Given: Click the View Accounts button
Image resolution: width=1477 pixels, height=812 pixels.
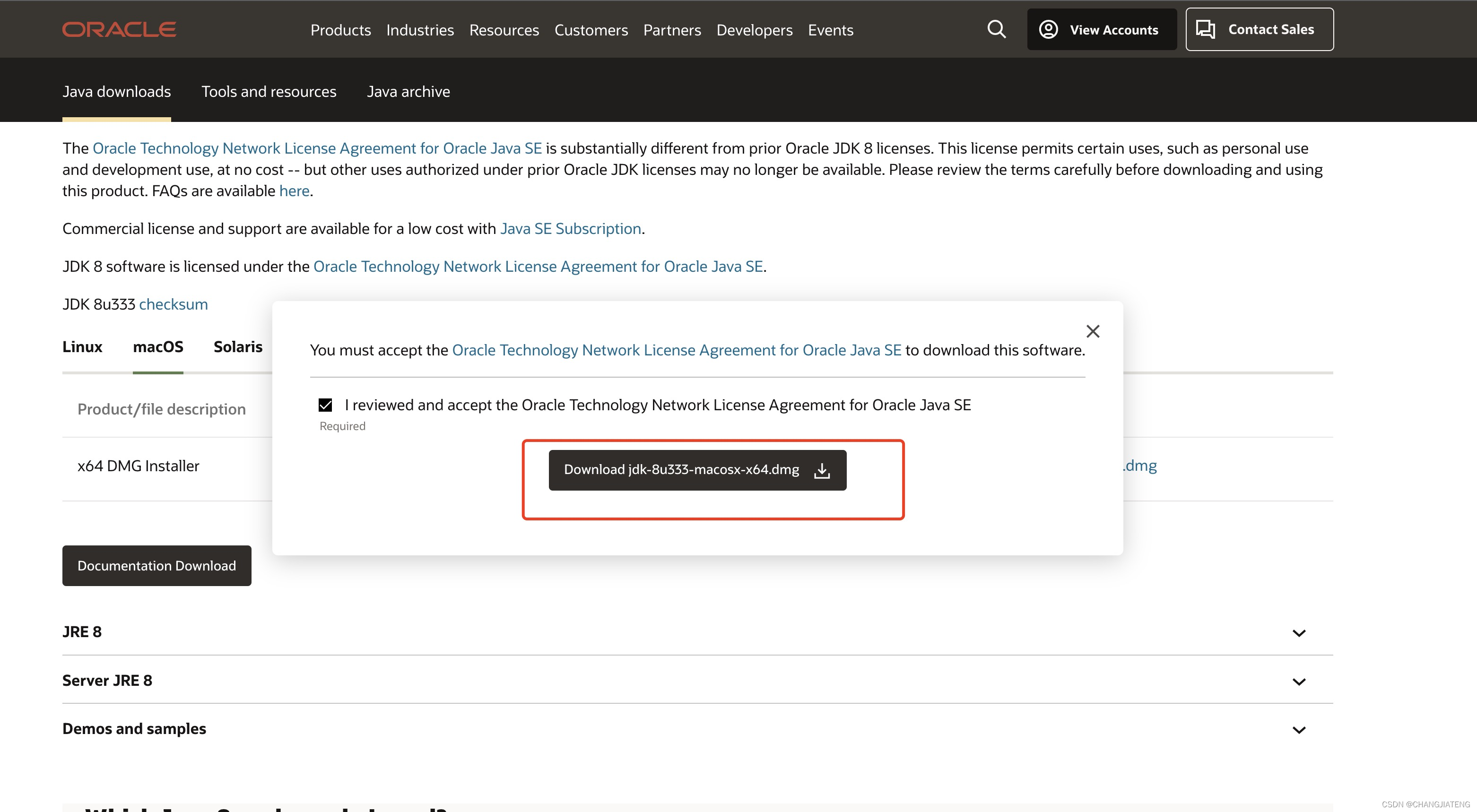Looking at the screenshot, I should pyautogui.click(x=1102, y=29).
